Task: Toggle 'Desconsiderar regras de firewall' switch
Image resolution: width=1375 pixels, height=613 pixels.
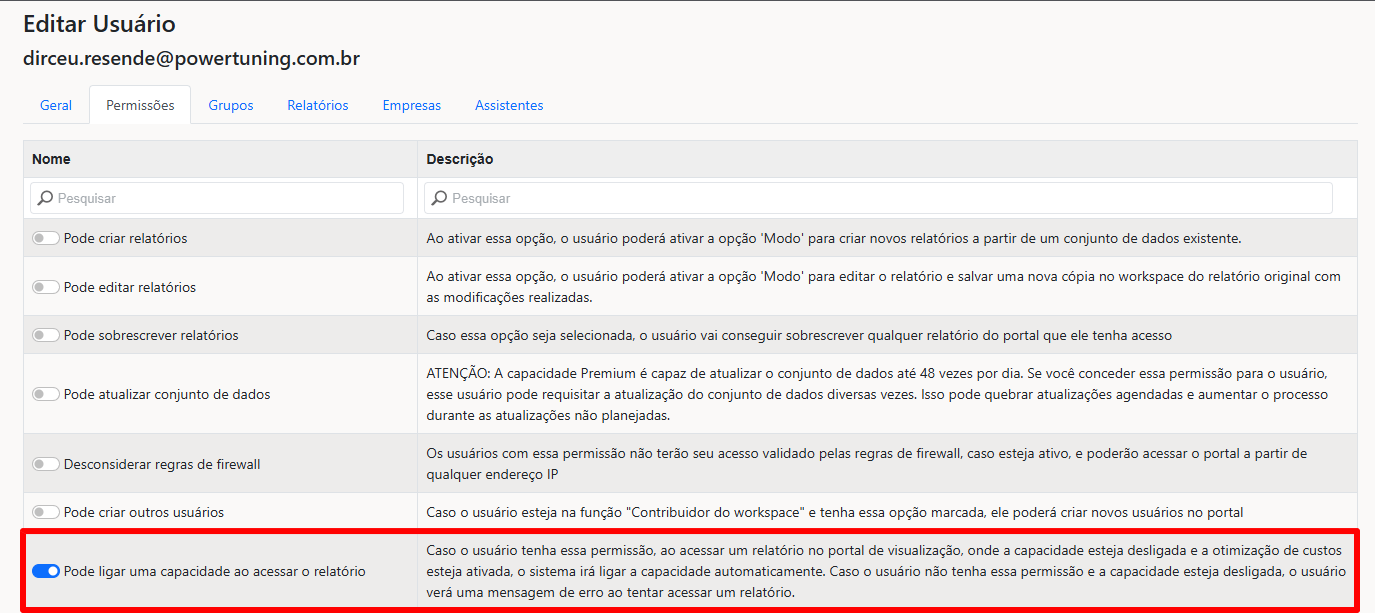Action: [x=46, y=464]
